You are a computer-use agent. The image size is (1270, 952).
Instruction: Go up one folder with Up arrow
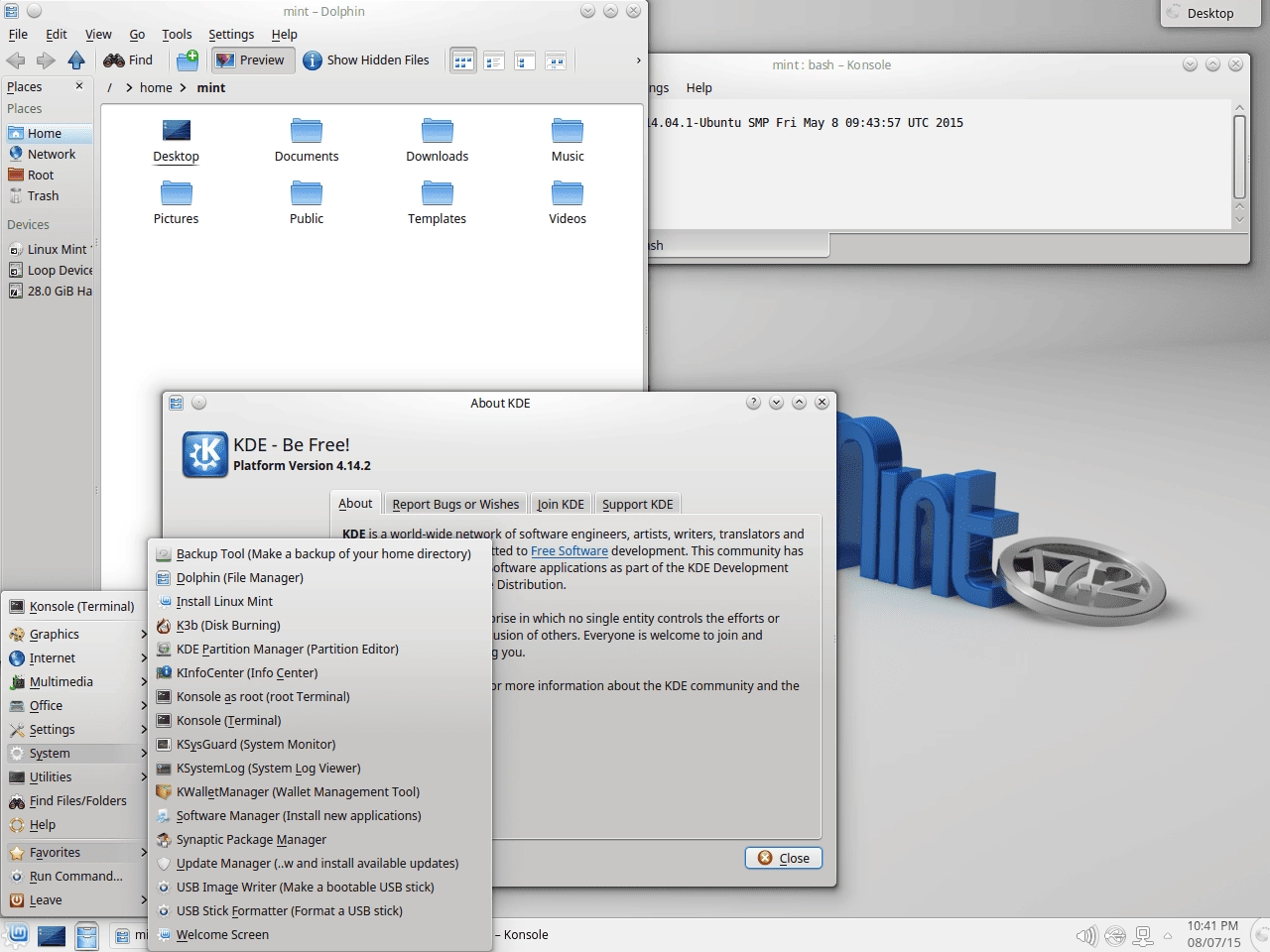pos(76,60)
